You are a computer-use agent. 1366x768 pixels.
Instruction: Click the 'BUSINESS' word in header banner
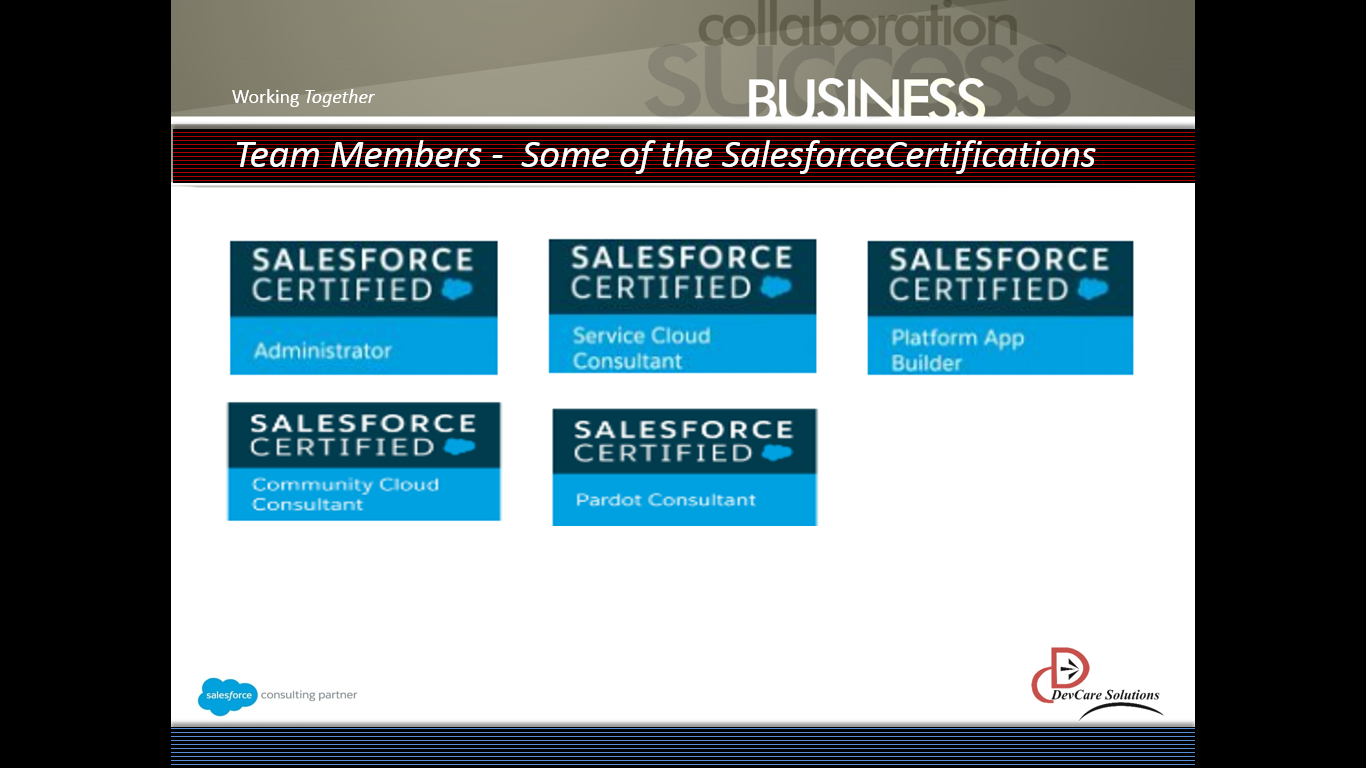[x=866, y=98]
